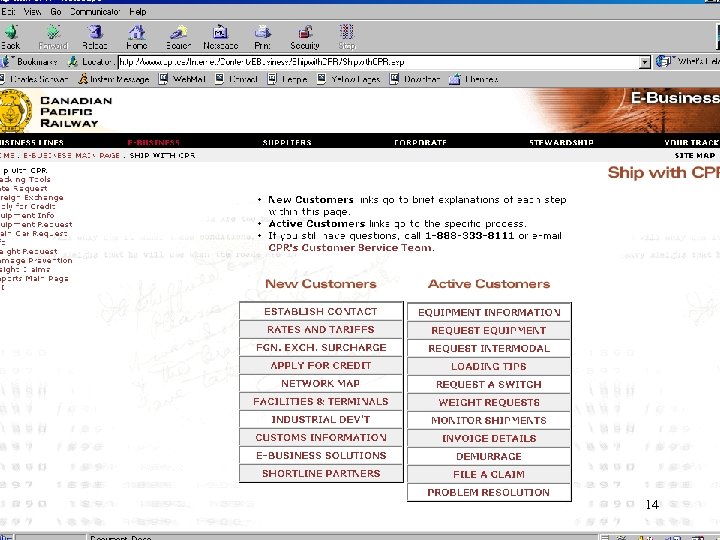720x540 pixels.
Task: Click the Netscape toolbar icon
Action: (x=220, y=32)
